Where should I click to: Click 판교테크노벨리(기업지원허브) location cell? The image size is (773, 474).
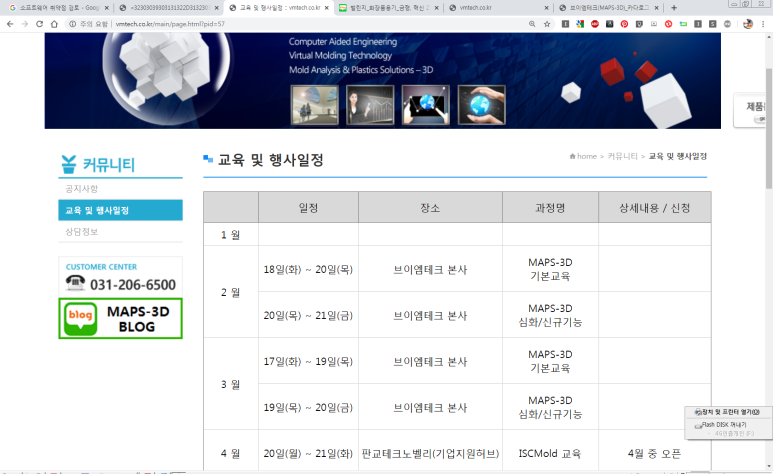coord(430,453)
